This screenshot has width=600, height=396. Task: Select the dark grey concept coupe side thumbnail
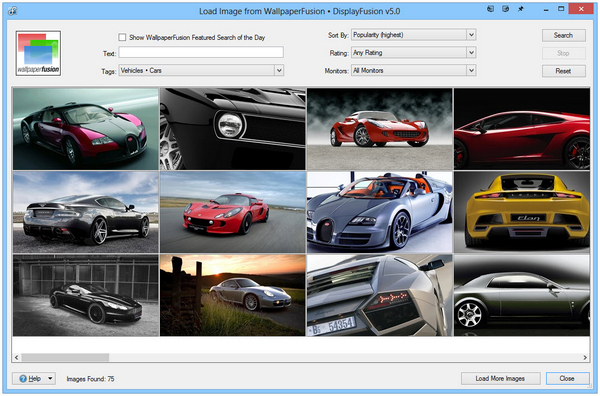tap(522, 295)
